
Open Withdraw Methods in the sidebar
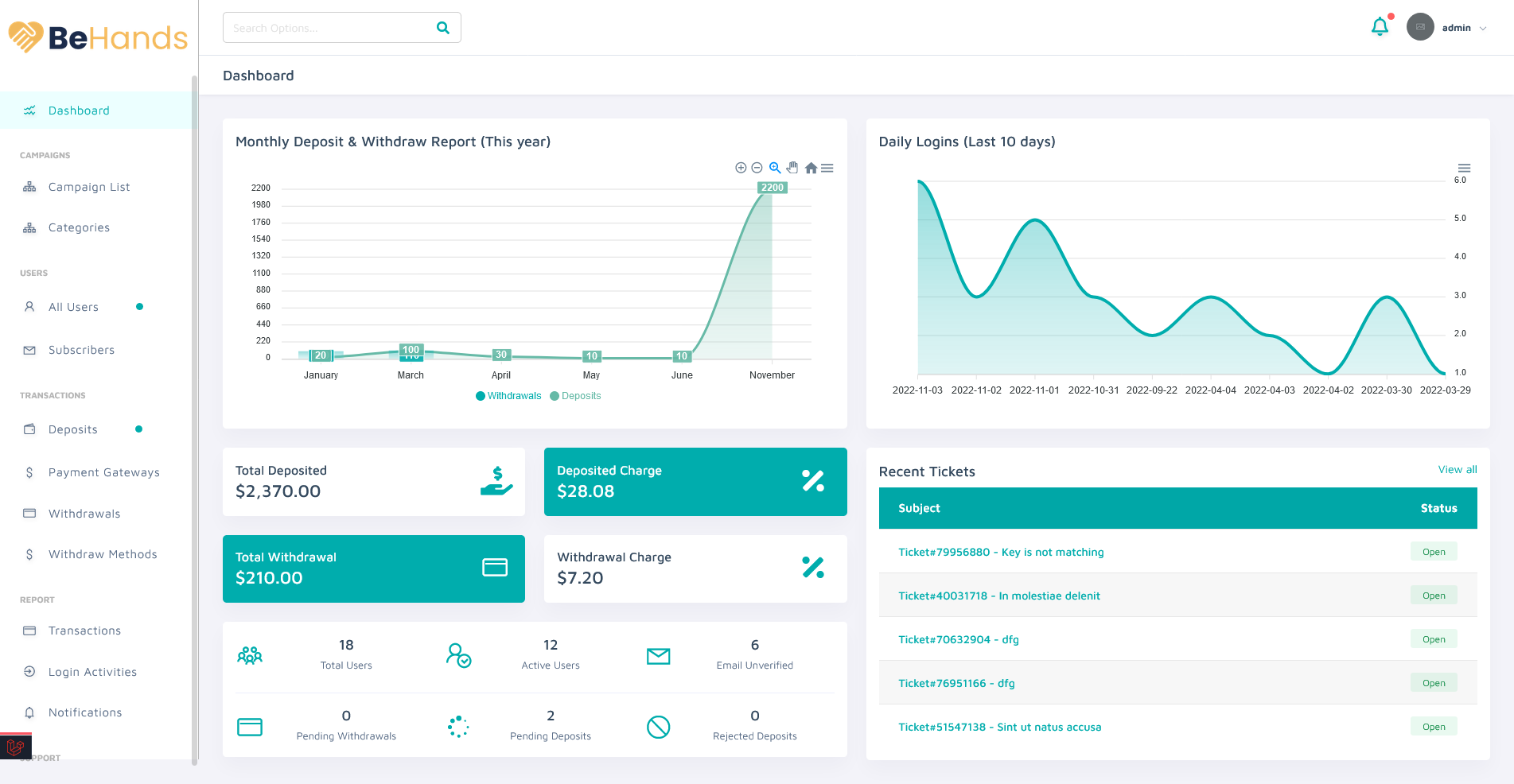(103, 554)
